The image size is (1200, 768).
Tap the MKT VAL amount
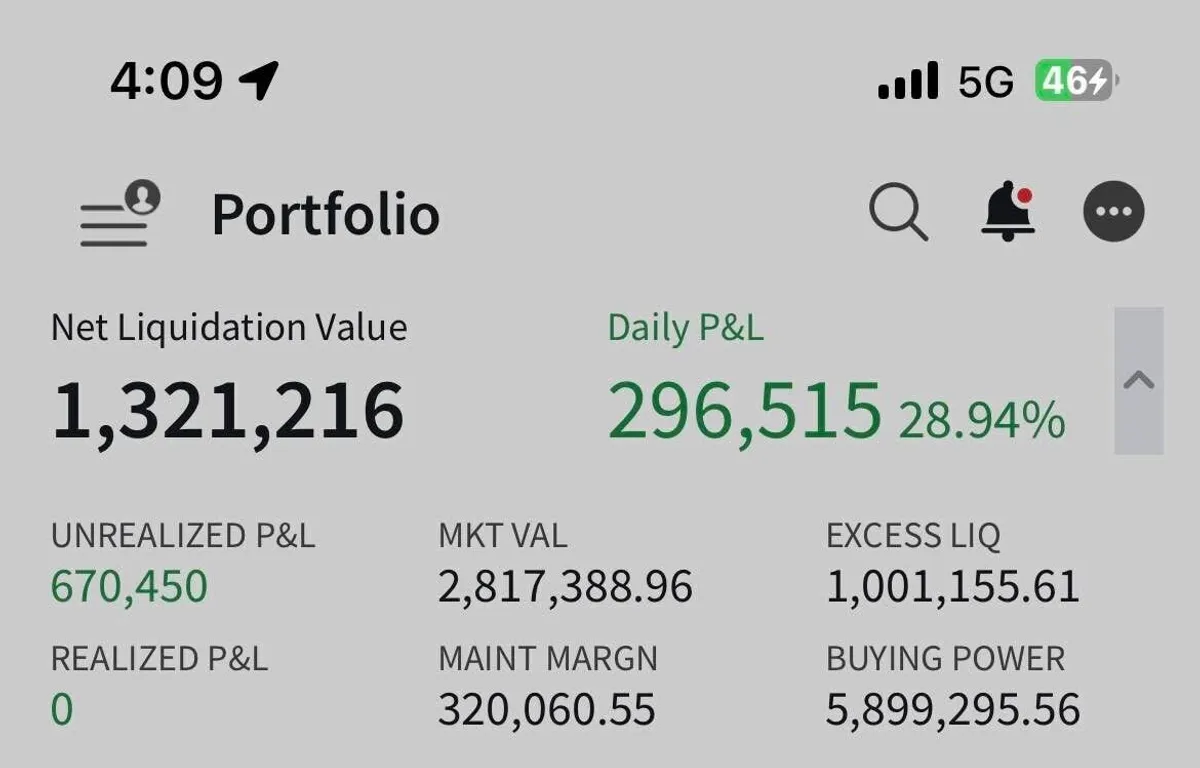(x=565, y=587)
